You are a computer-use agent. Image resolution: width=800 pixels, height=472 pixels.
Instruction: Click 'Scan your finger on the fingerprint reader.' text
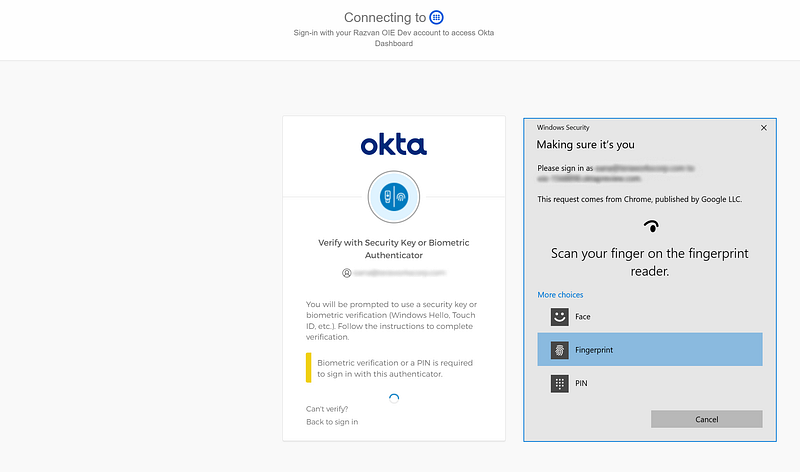click(x=649, y=262)
